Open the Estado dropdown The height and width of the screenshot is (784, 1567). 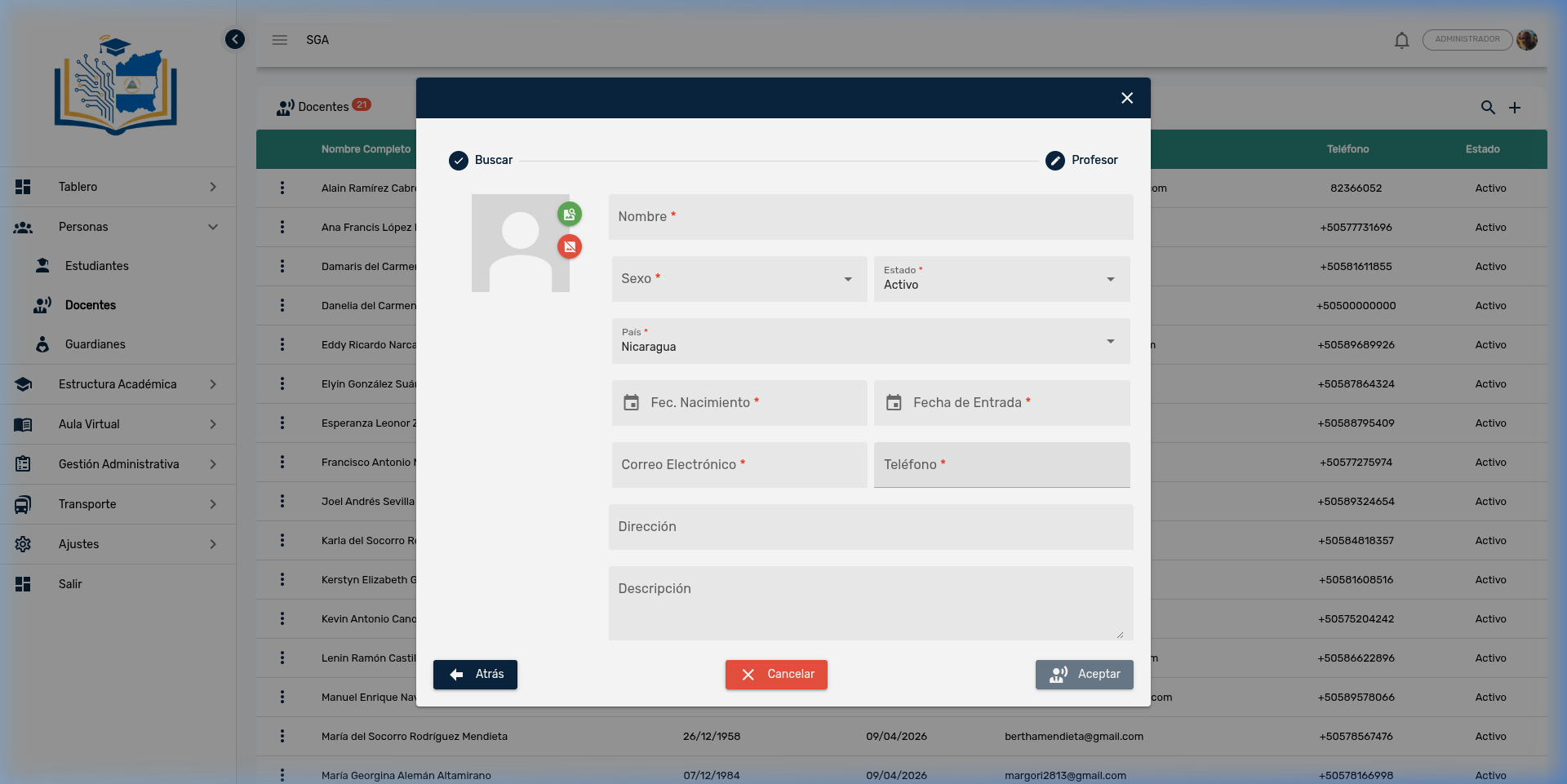1001,279
